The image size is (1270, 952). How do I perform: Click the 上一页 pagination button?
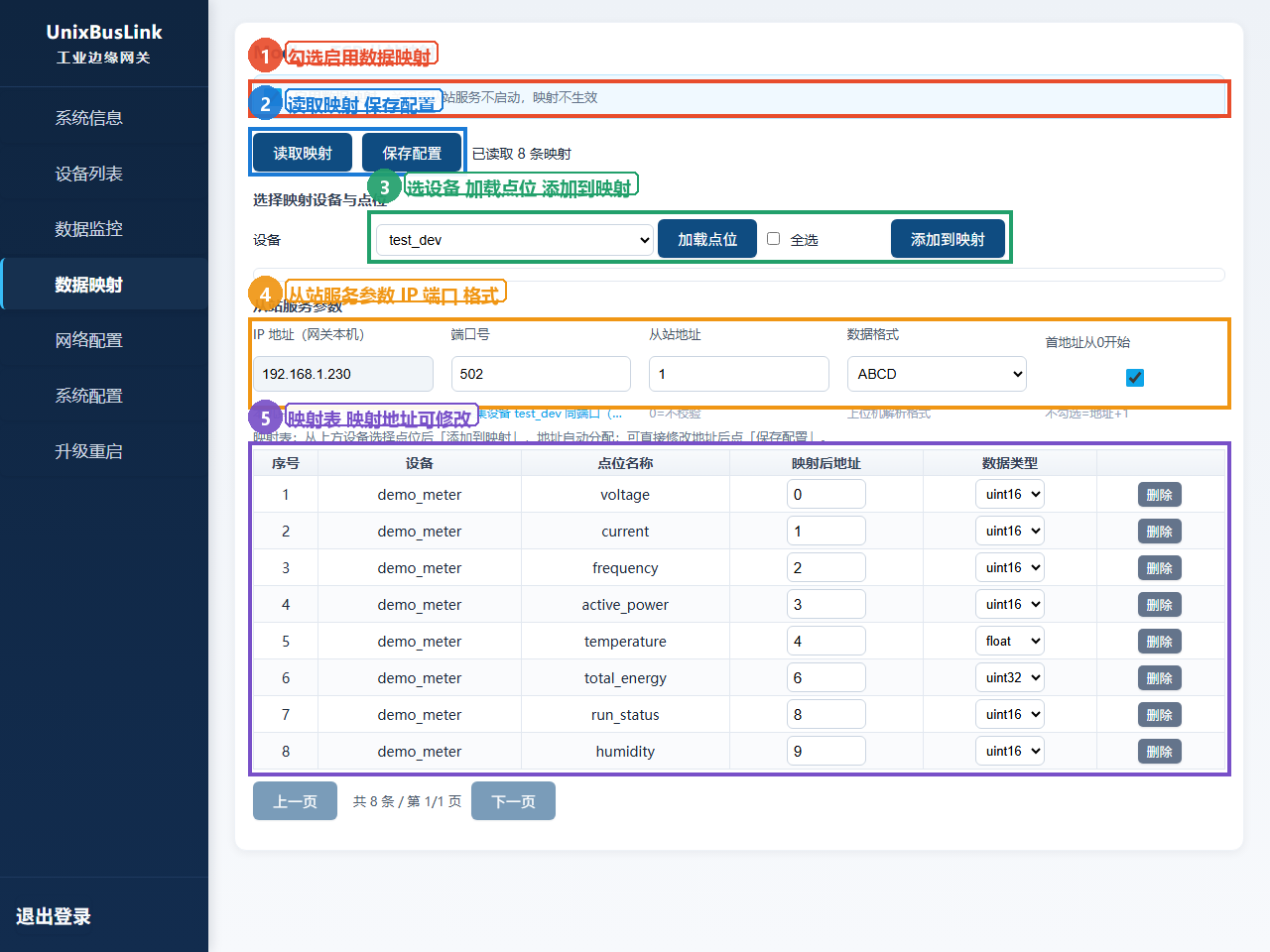(x=295, y=801)
